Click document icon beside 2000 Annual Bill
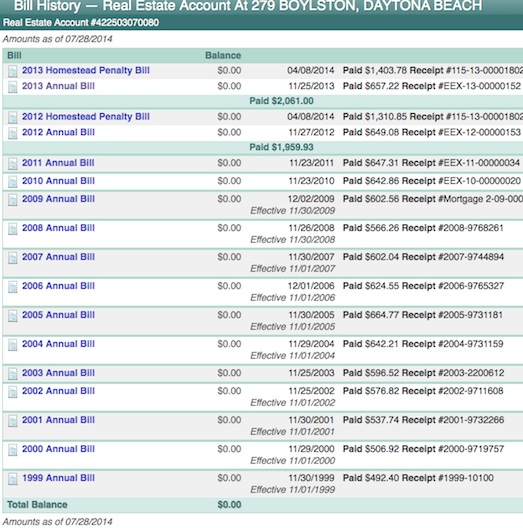 pyautogui.click(x=13, y=450)
